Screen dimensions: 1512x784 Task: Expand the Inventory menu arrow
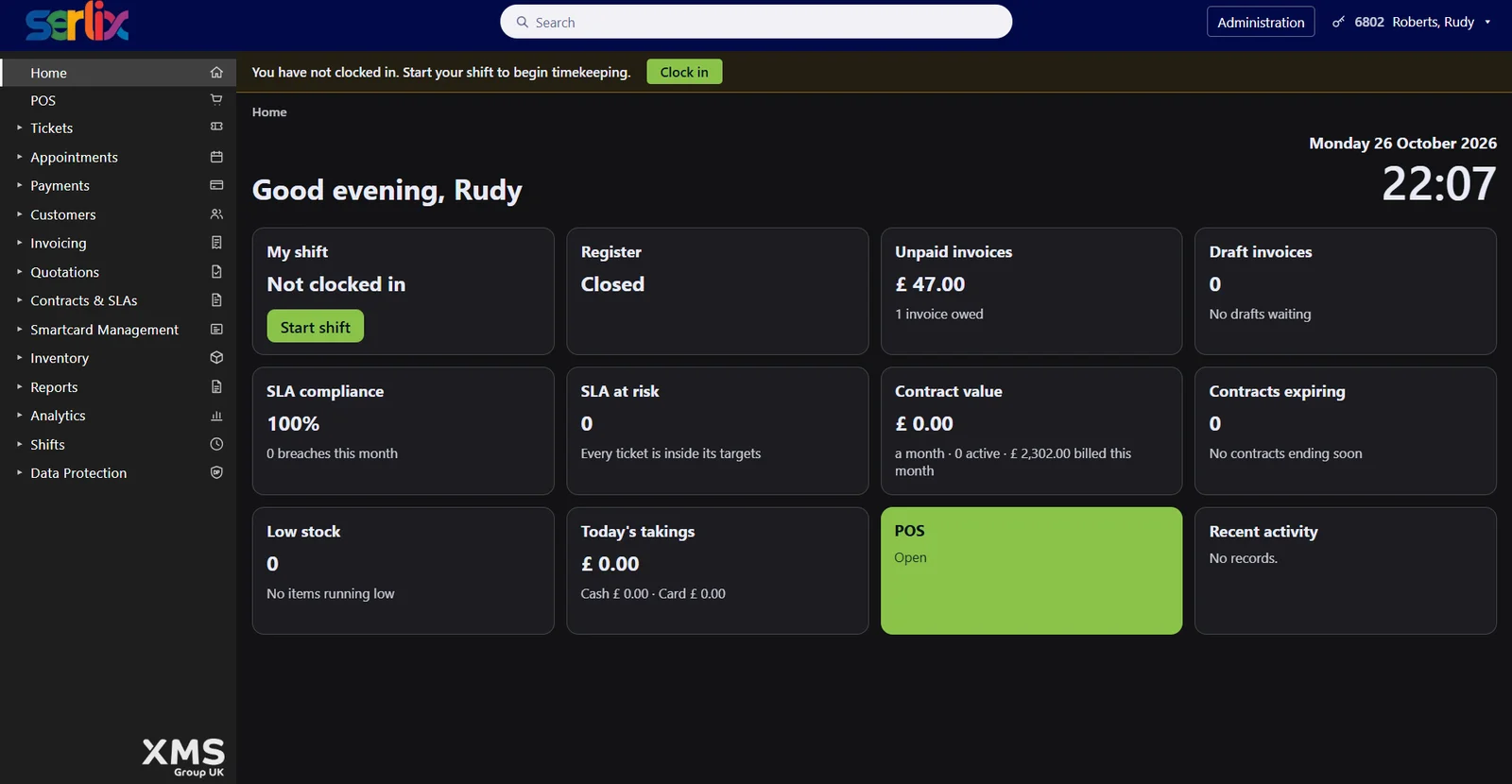tap(19, 358)
